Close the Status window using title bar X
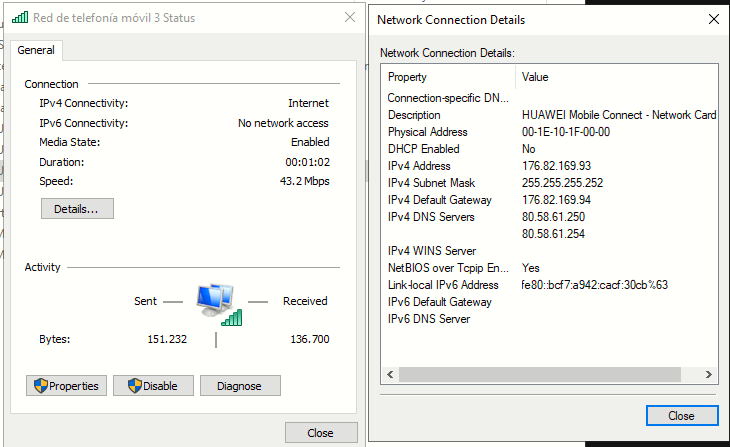This screenshot has width=730, height=447. point(350,17)
